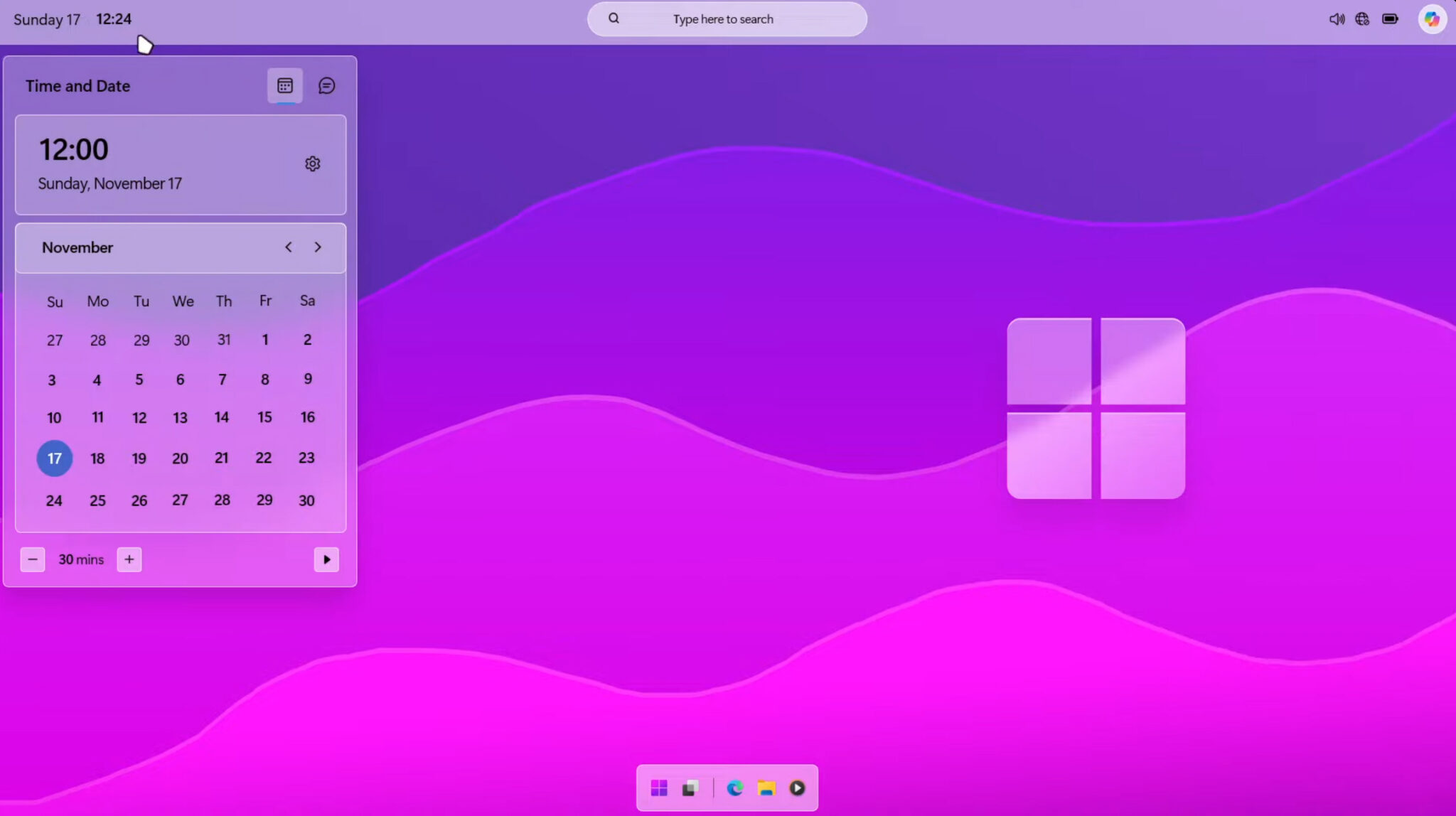This screenshot has width=1456, height=816.
Task: Click the date and time in top bar
Action: point(73,19)
